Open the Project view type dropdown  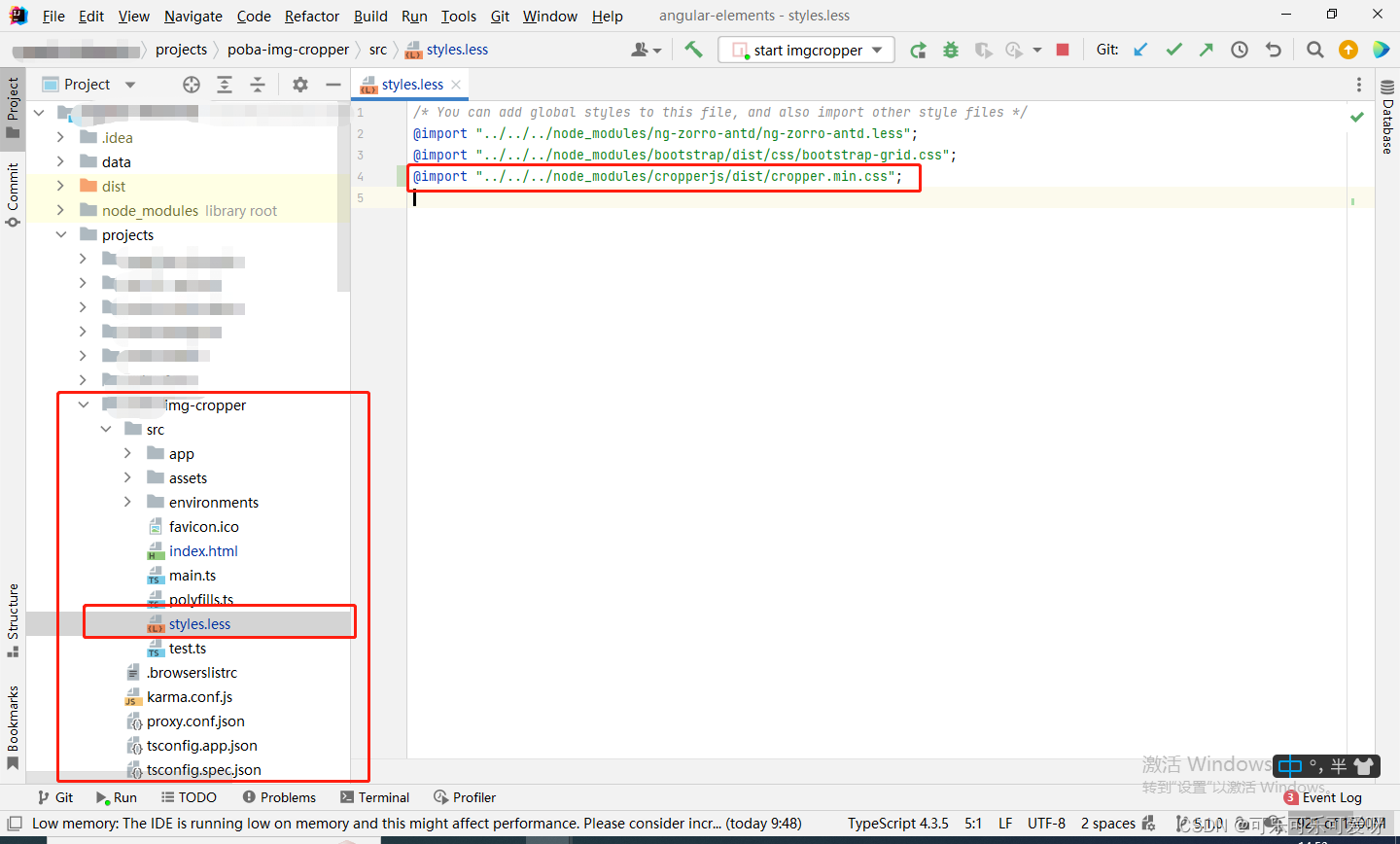click(130, 85)
